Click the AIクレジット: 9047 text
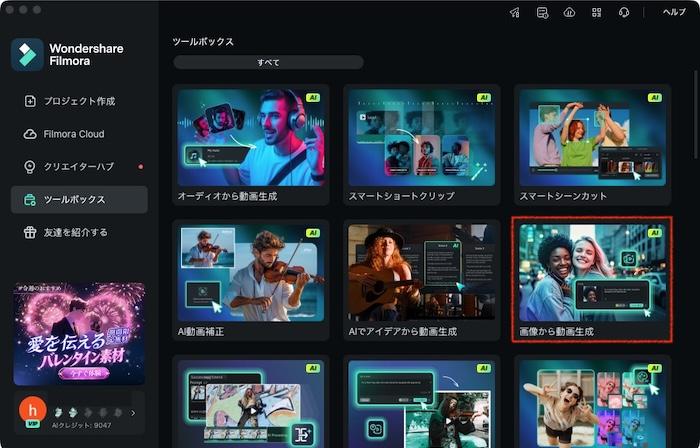700x448 pixels. coord(81,425)
